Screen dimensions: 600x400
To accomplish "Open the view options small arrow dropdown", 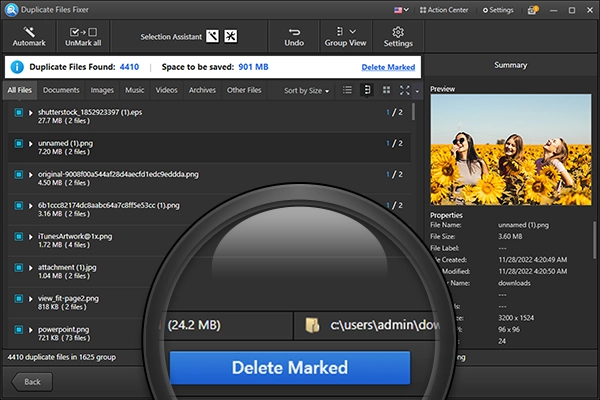I will click(x=417, y=91).
